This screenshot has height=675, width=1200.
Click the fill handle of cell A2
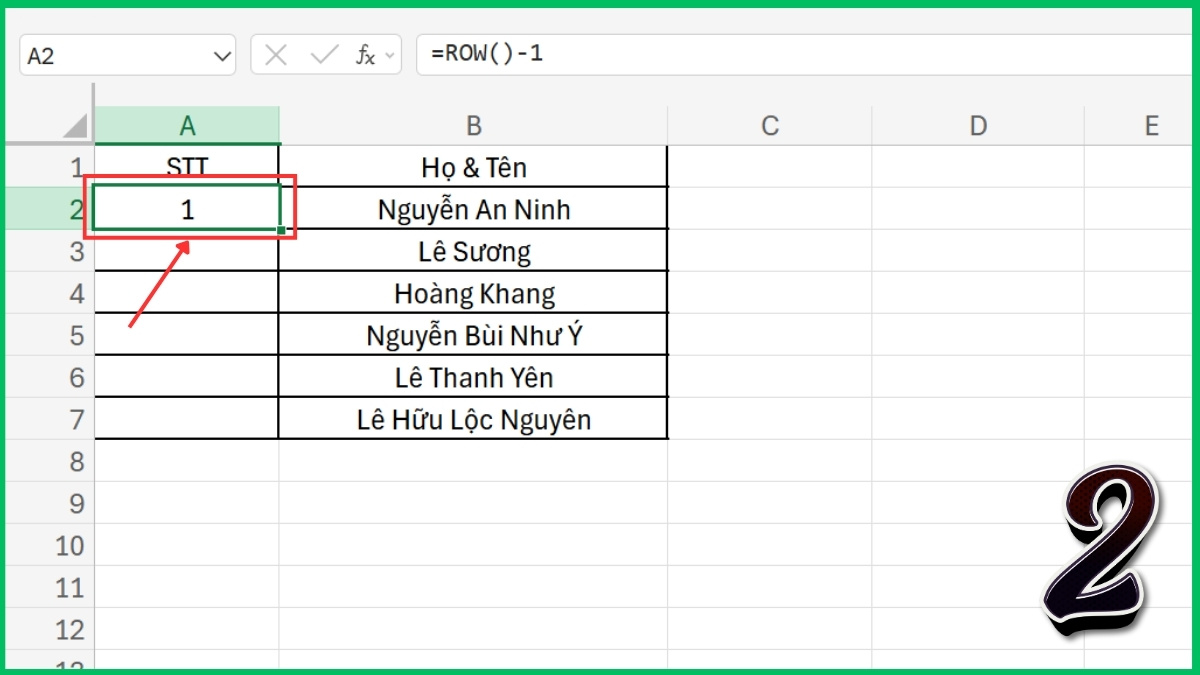click(281, 230)
